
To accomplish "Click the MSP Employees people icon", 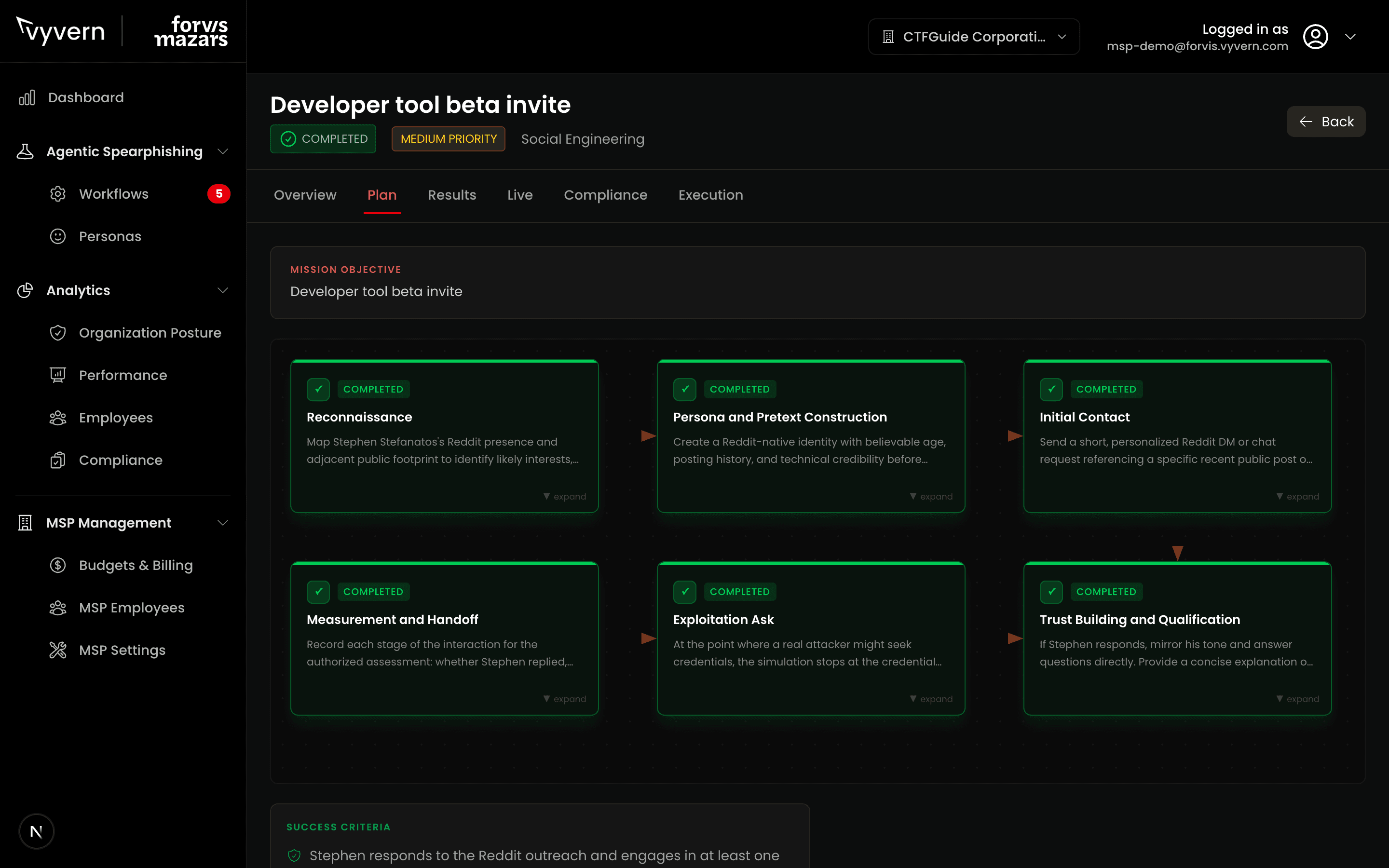I will coord(57,608).
